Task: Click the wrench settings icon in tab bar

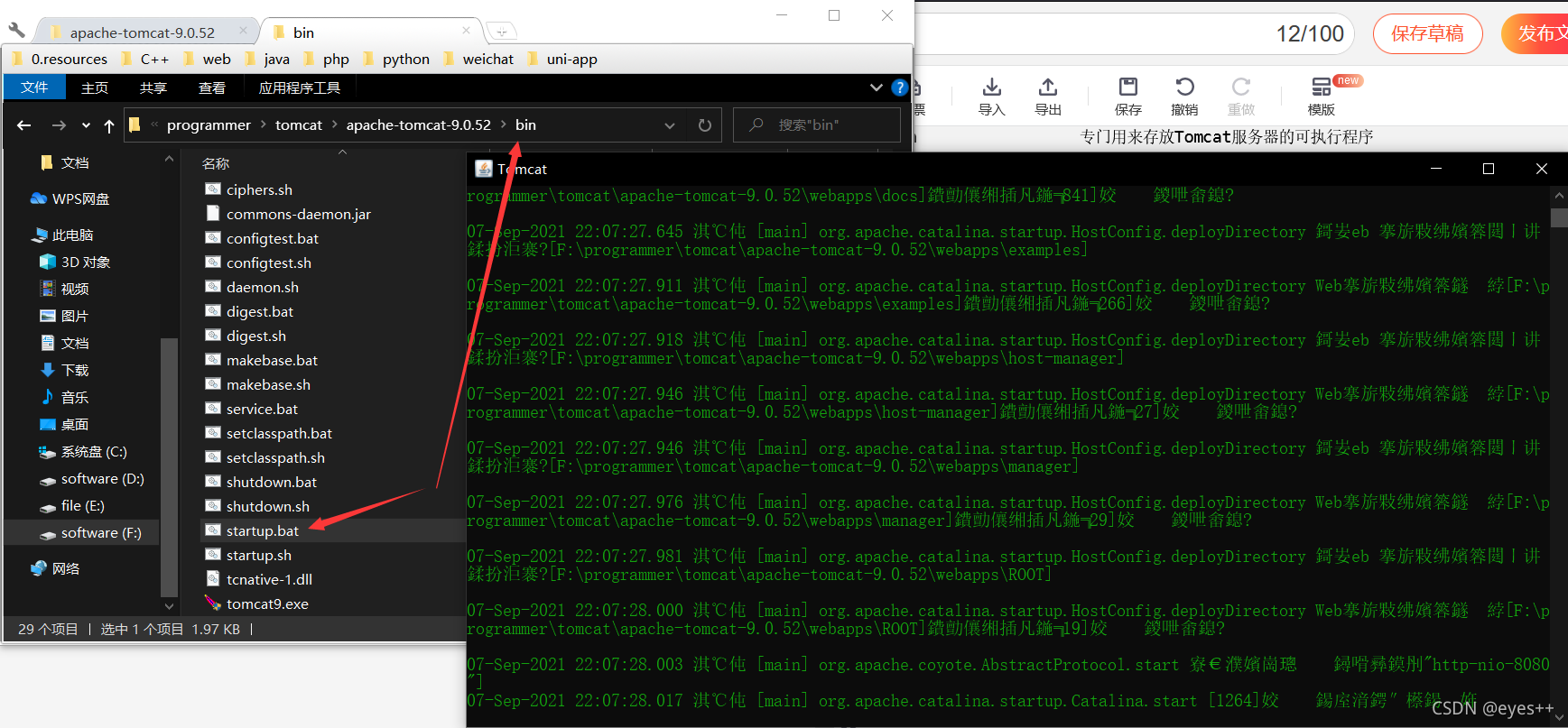Action: click(x=16, y=30)
